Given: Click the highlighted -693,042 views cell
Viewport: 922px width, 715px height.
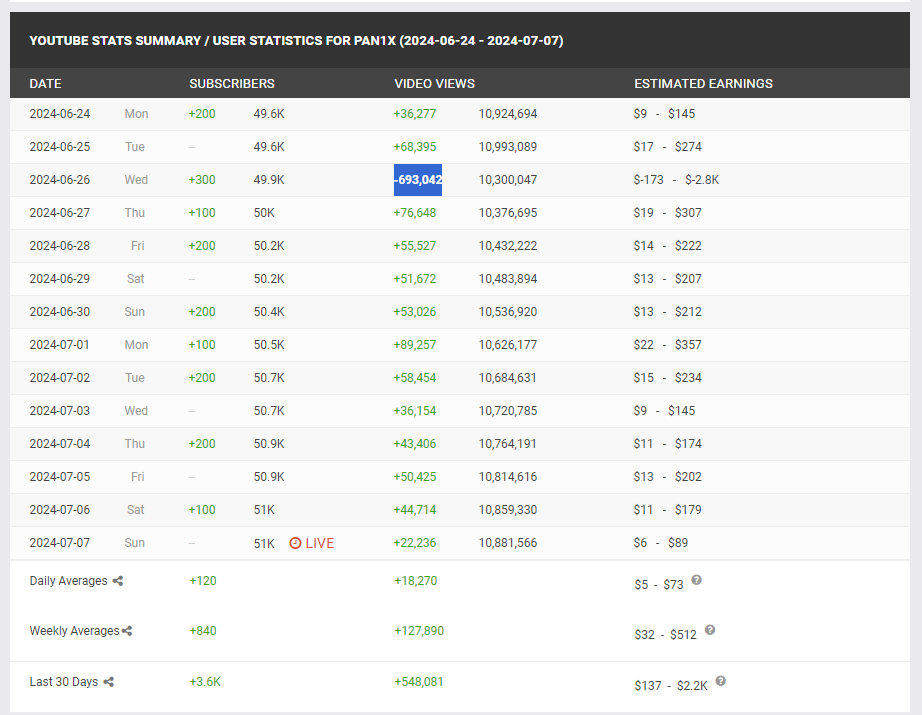Looking at the screenshot, I should [x=418, y=180].
